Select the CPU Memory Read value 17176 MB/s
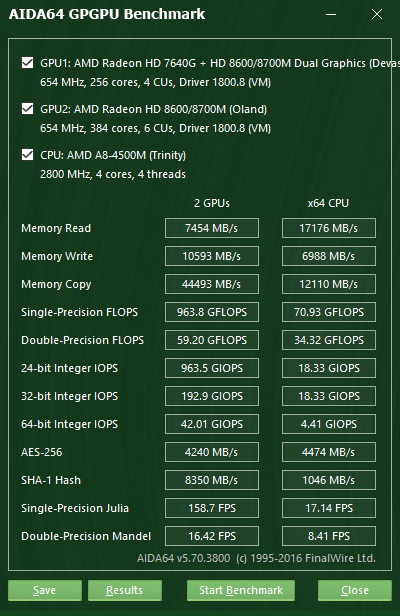400x616 pixels. point(329,228)
